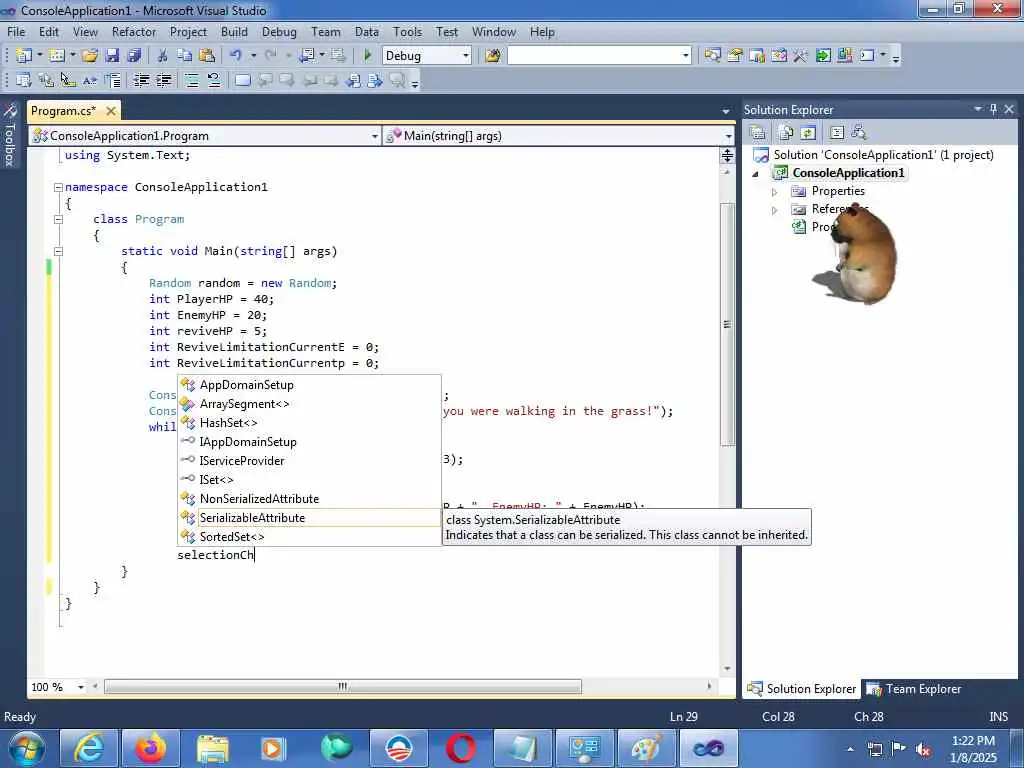The width and height of the screenshot is (1024, 768).
Task: Undo the last edit with Undo icon
Action: coord(236,56)
